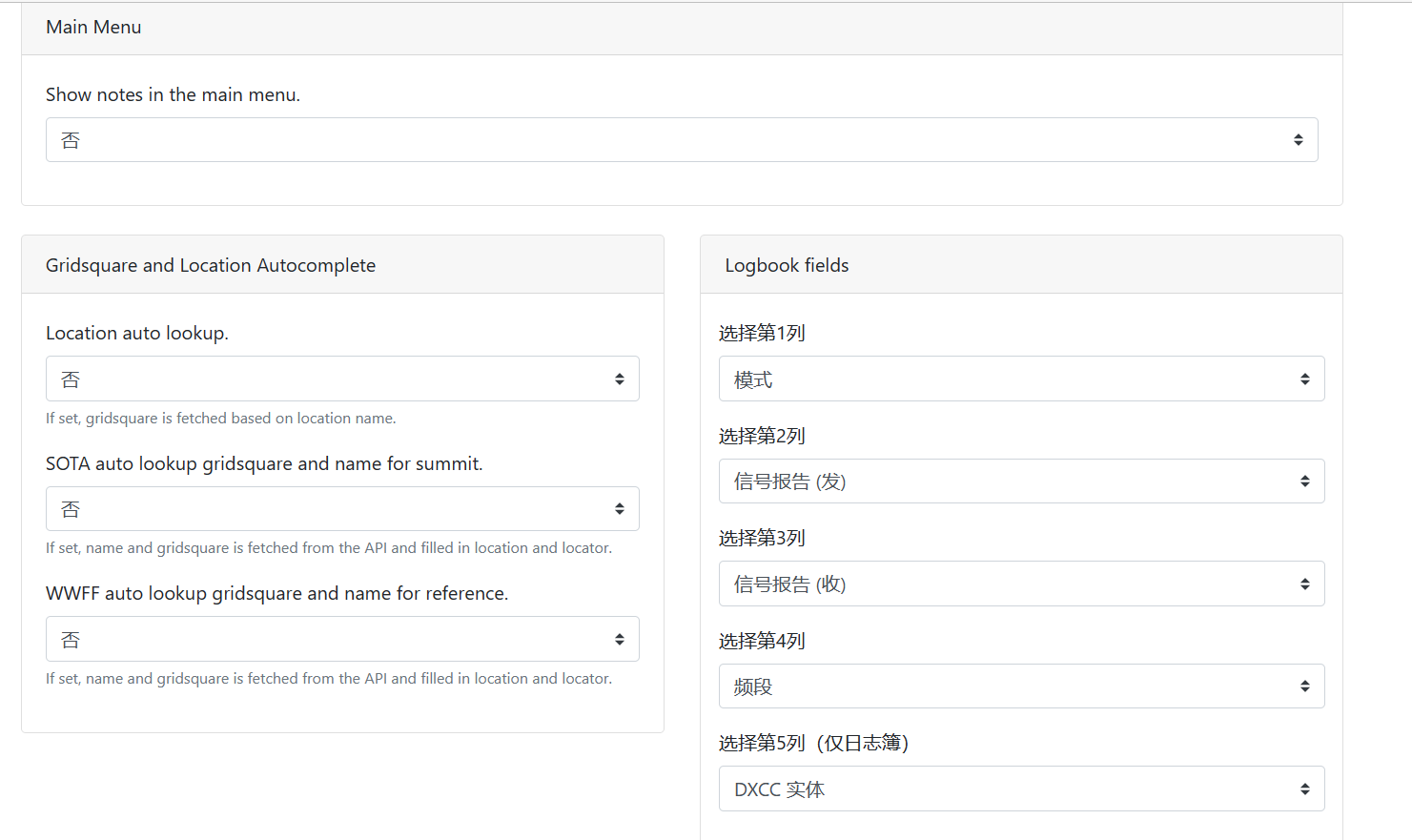This screenshot has width=1412, height=840.
Task: Expand the SOTA auto lookup dropdown
Action: point(342,509)
